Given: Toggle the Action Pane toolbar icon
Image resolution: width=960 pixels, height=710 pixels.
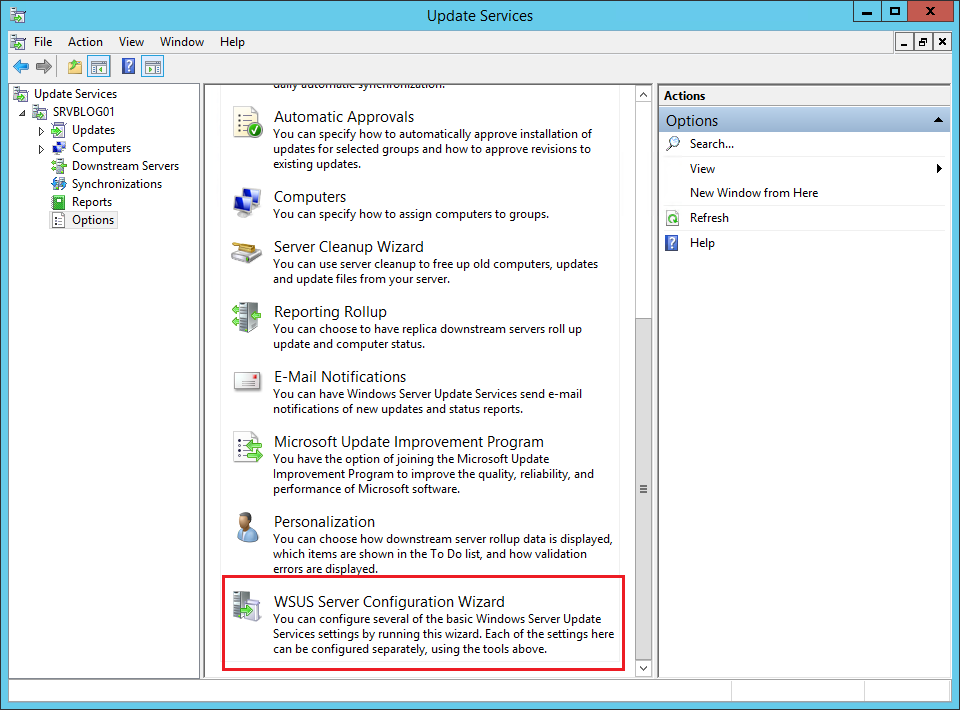Looking at the screenshot, I should pyautogui.click(x=152, y=66).
